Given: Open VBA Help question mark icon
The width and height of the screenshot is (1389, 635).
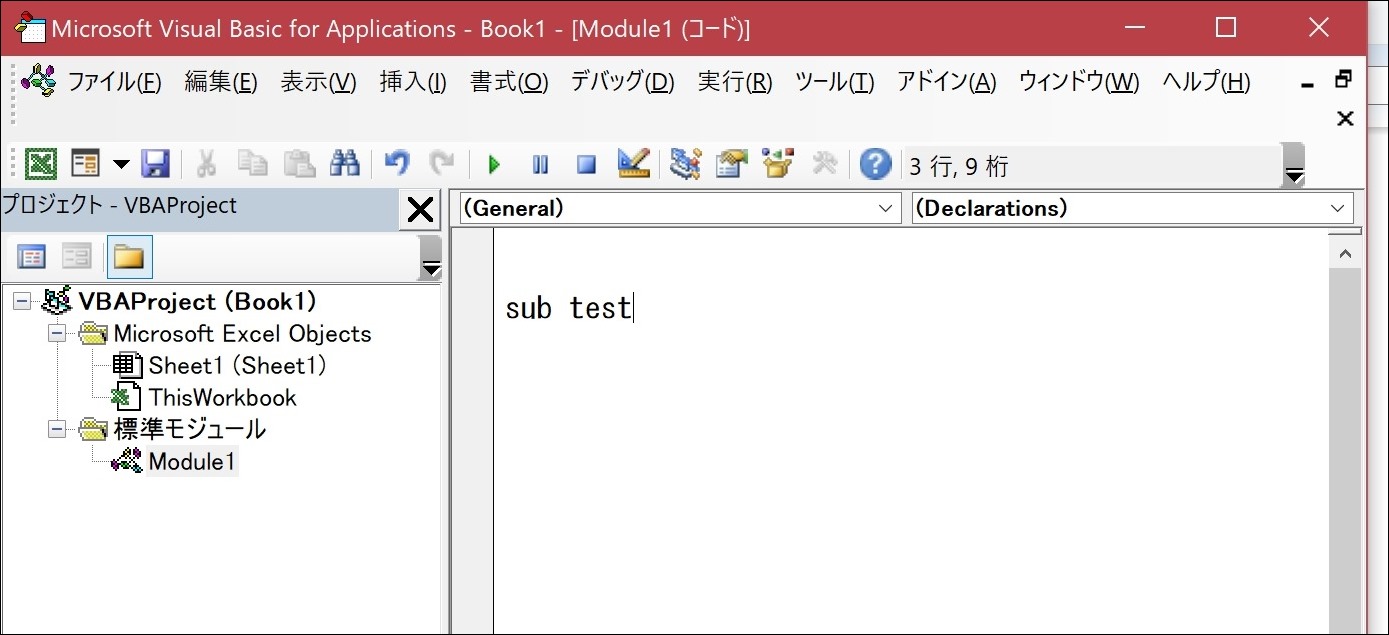Looking at the screenshot, I should (875, 163).
